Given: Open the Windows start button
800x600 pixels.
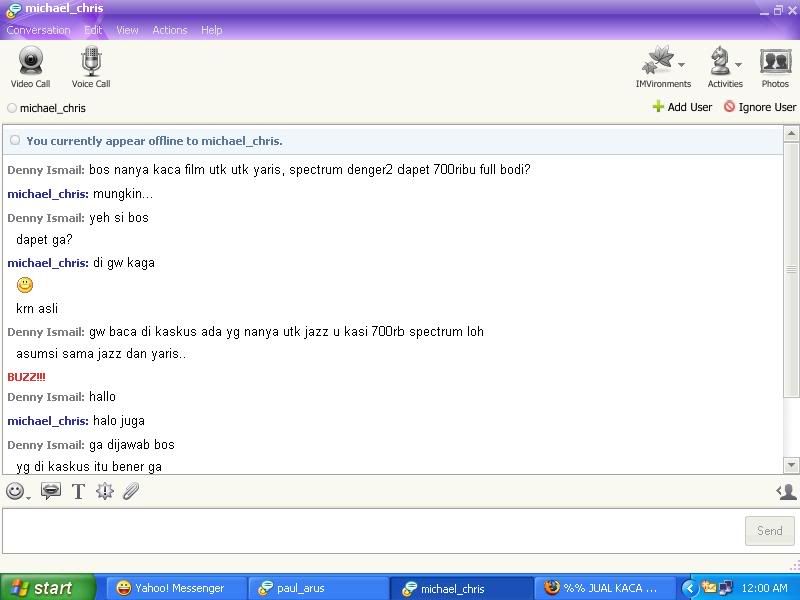Looking at the screenshot, I should (x=48, y=588).
